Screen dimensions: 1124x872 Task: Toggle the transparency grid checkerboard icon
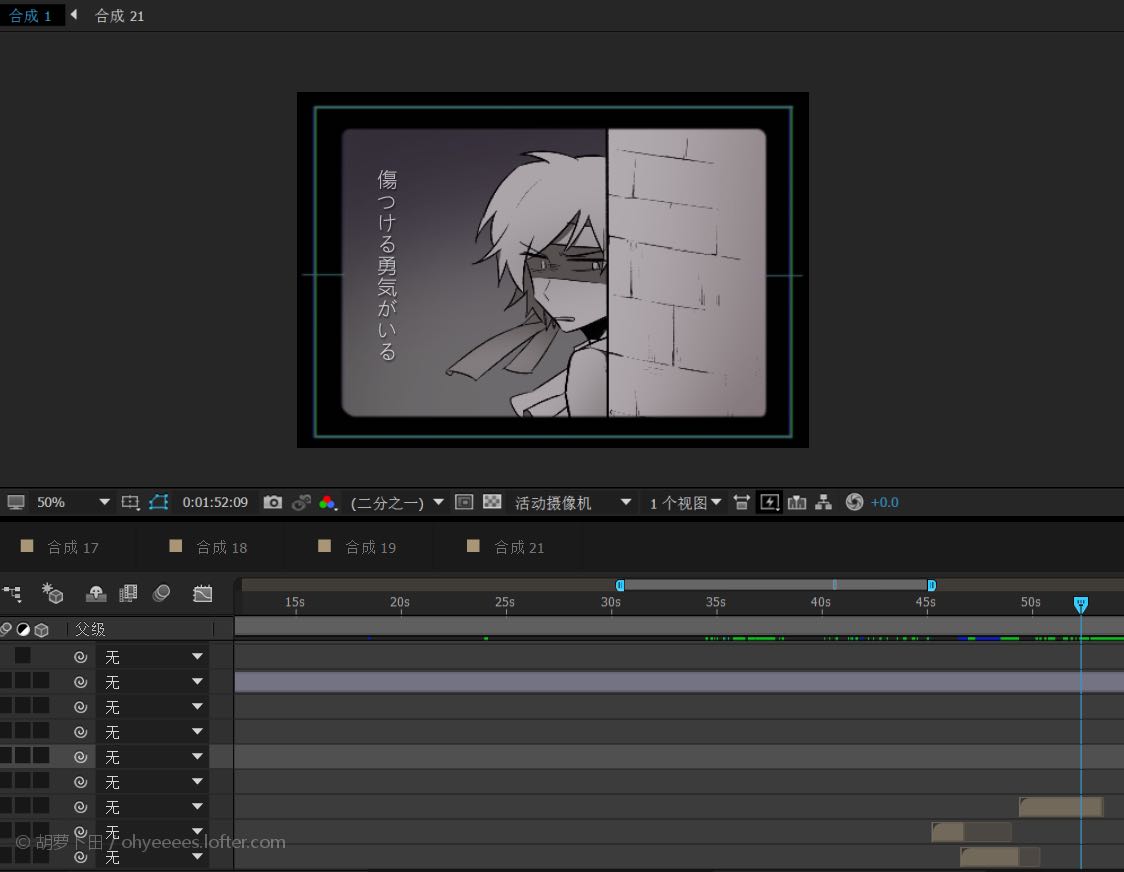click(492, 502)
